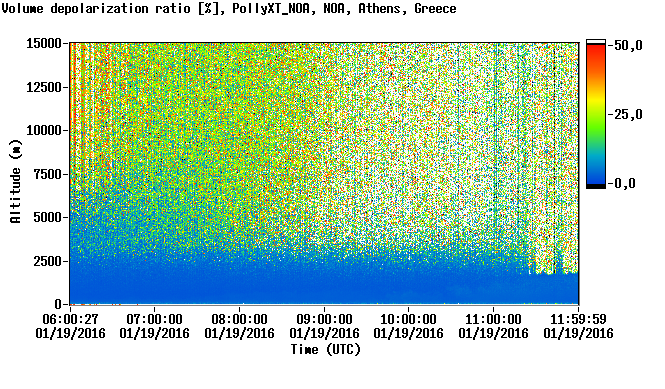Click the chart title mentioning PollyXT_NOA
This screenshot has width=665, height=389.
(229, 8)
